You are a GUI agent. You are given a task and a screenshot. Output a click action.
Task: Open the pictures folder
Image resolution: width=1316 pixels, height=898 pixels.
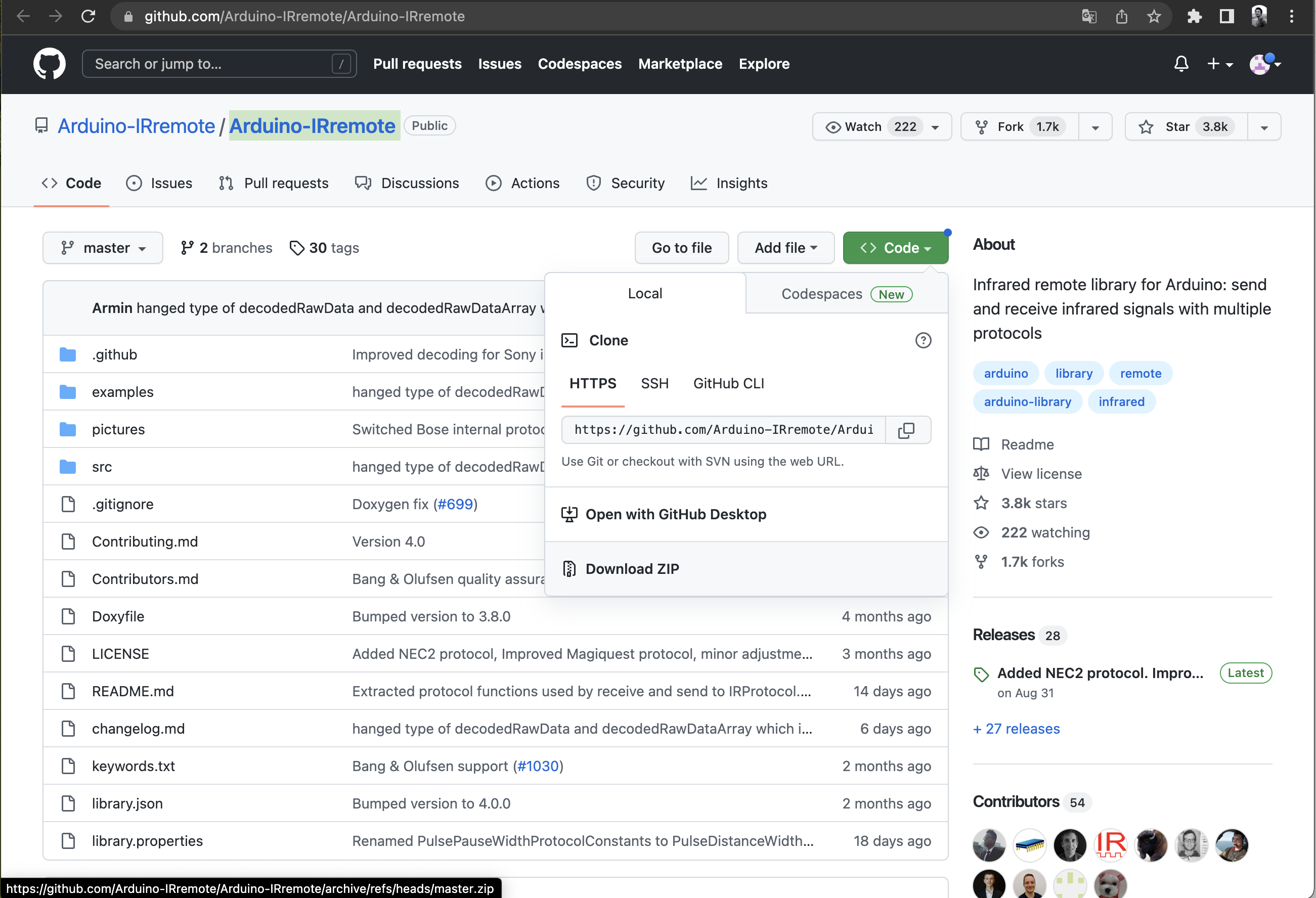click(118, 429)
